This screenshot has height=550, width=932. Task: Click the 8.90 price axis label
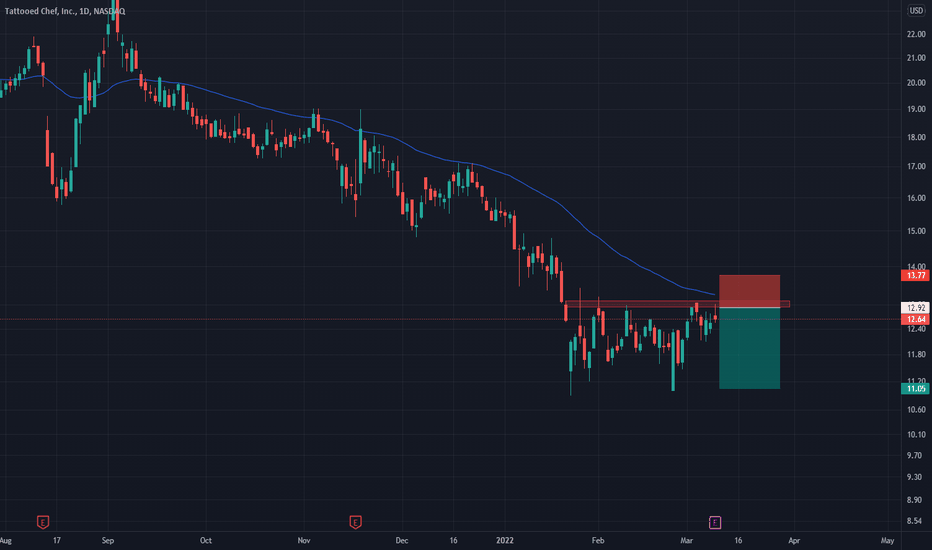tap(916, 499)
